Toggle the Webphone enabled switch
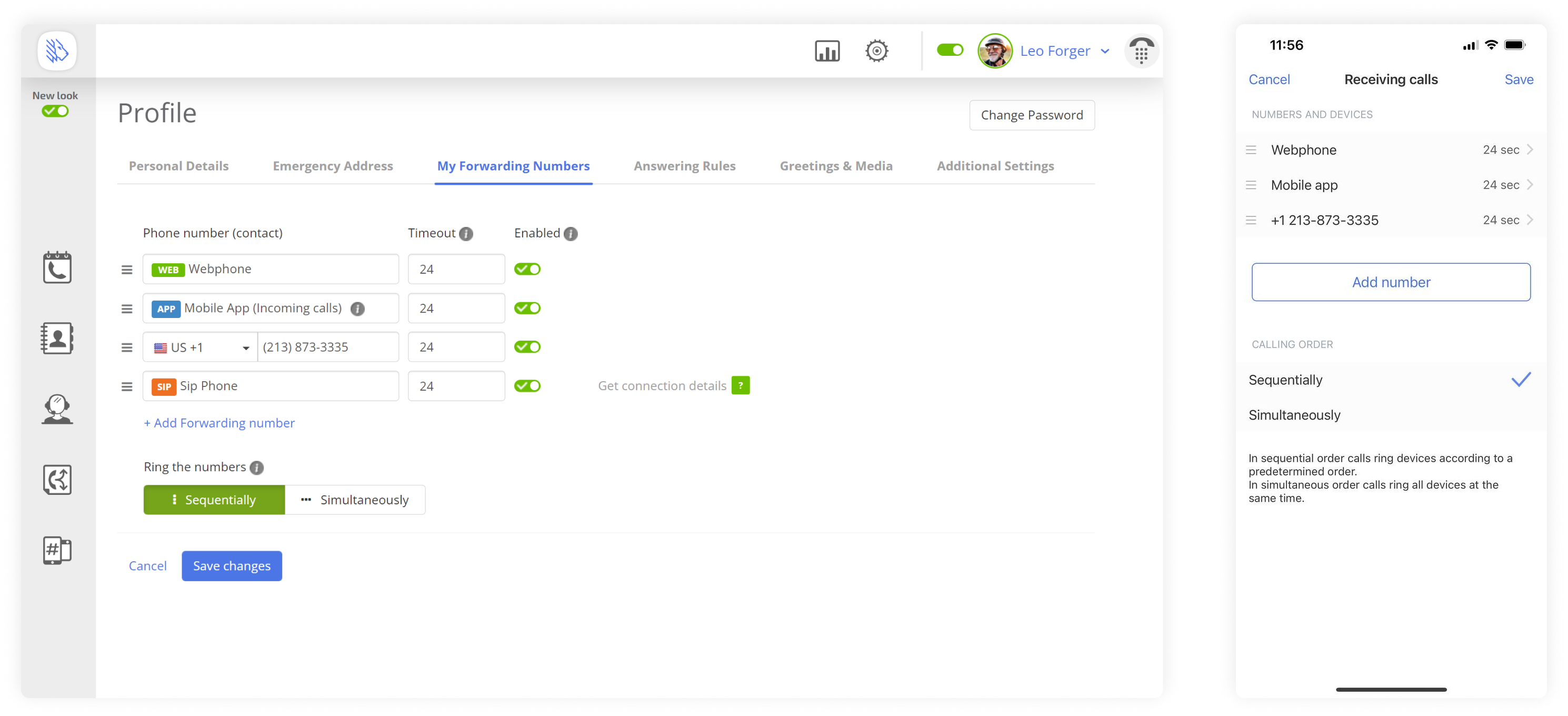 point(527,268)
